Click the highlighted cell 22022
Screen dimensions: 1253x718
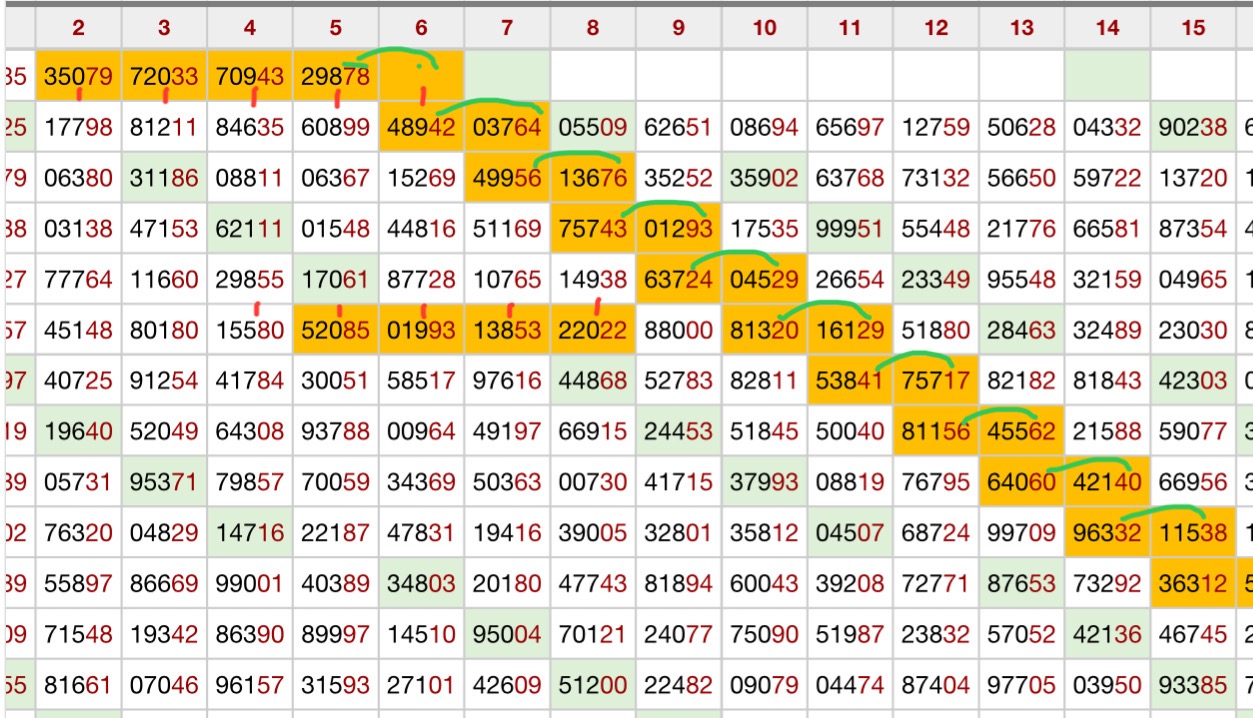(x=593, y=330)
